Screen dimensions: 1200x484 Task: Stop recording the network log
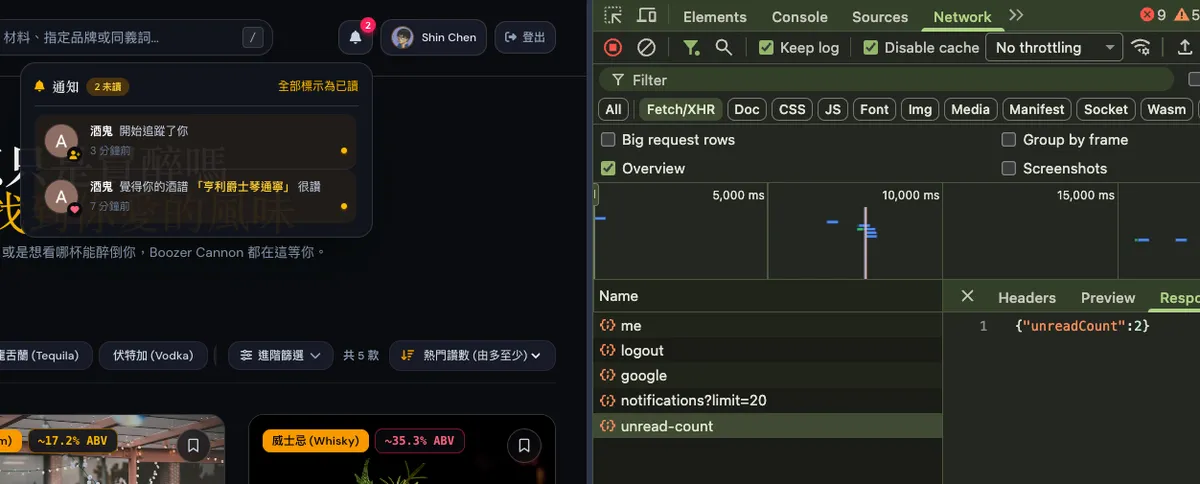[613, 47]
